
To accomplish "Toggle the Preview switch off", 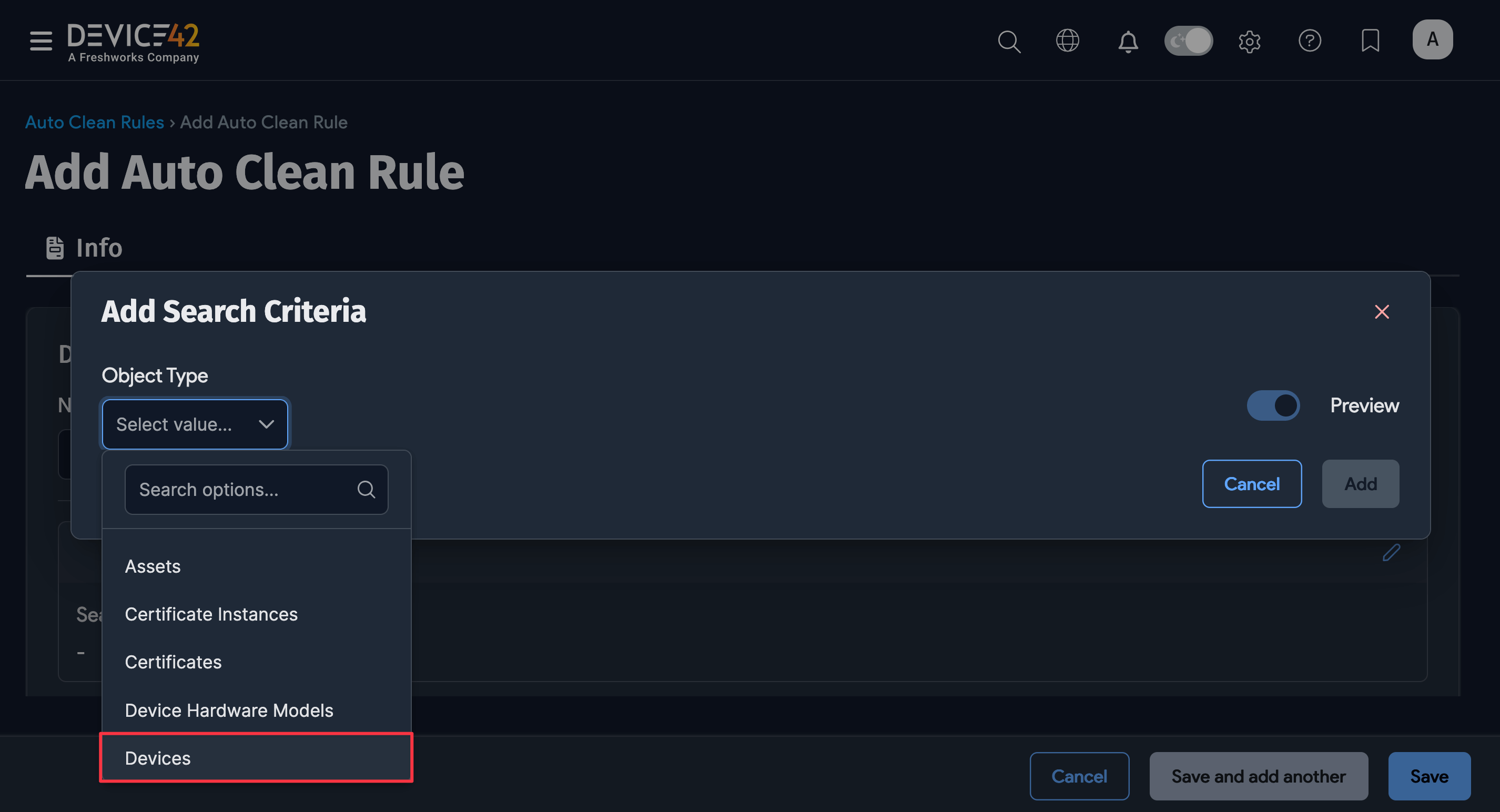I will pyautogui.click(x=1273, y=405).
